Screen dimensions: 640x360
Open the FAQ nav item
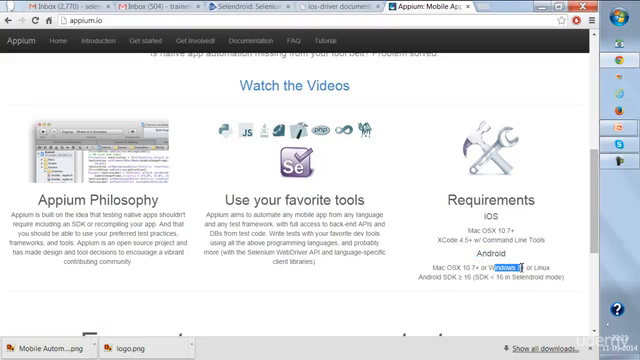[x=293, y=41]
